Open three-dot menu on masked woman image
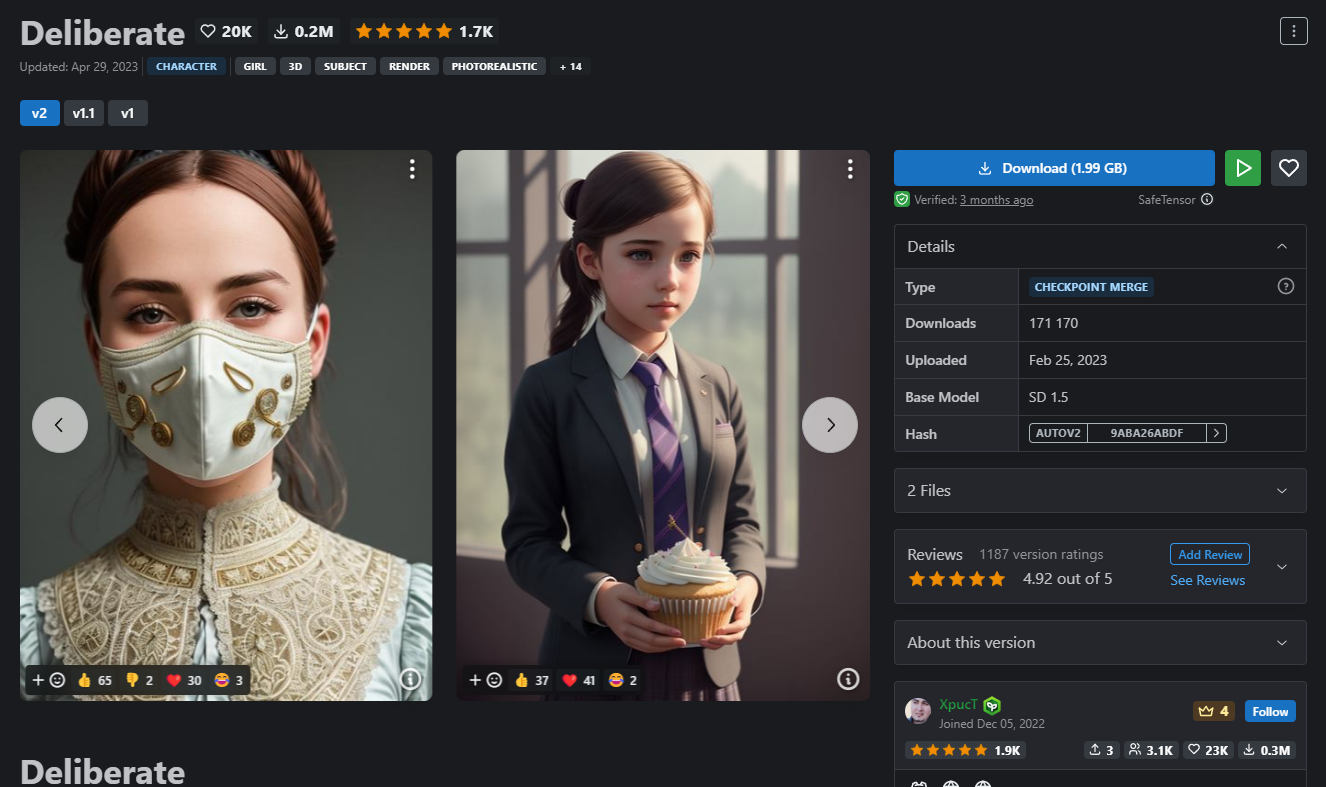Image resolution: width=1326 pixels, height=787 pixels. 412,170
